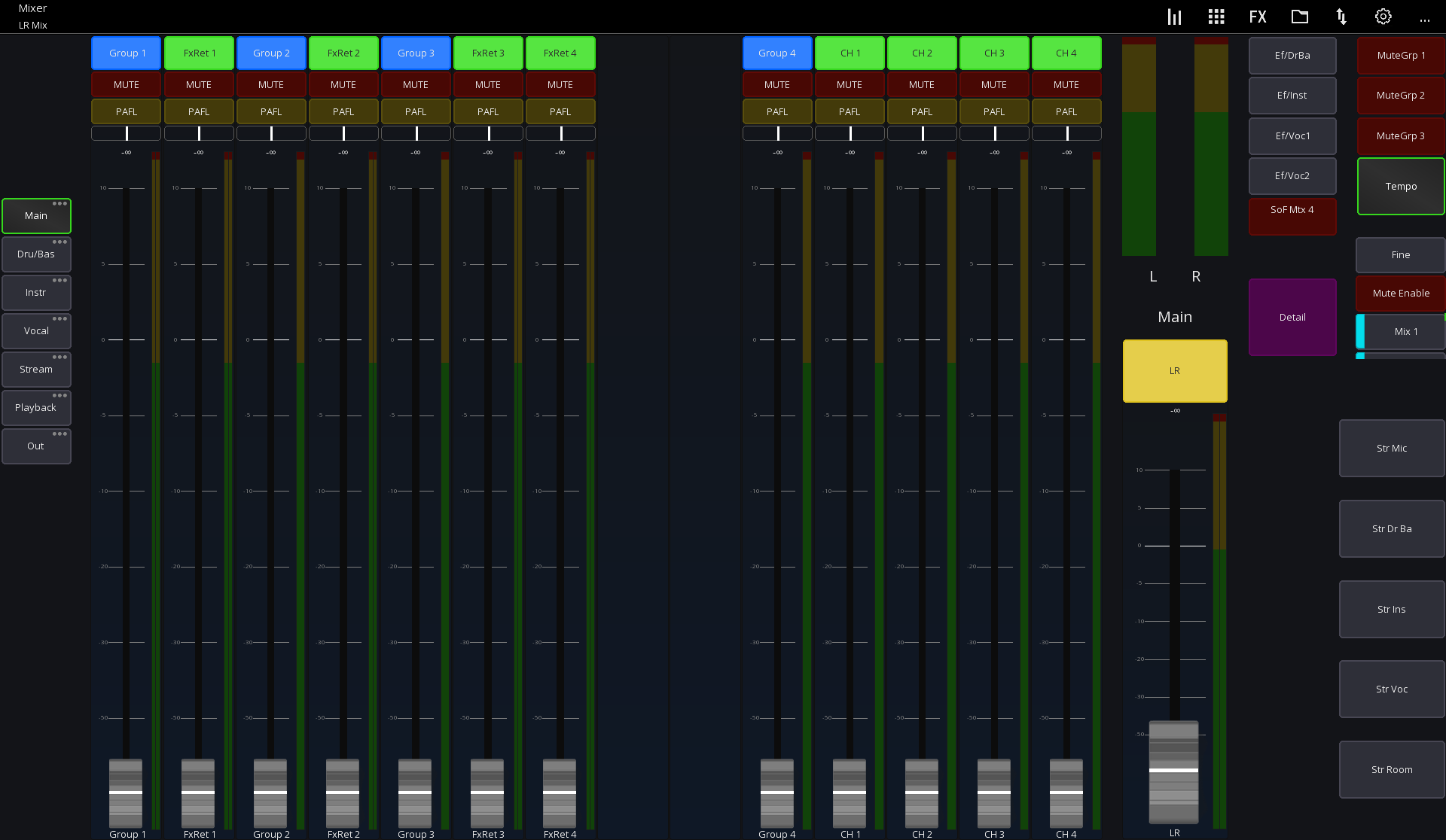1446x840 pixels.
Task: Click the meters icon in the top toolbar
Action: pos(1174,16)
